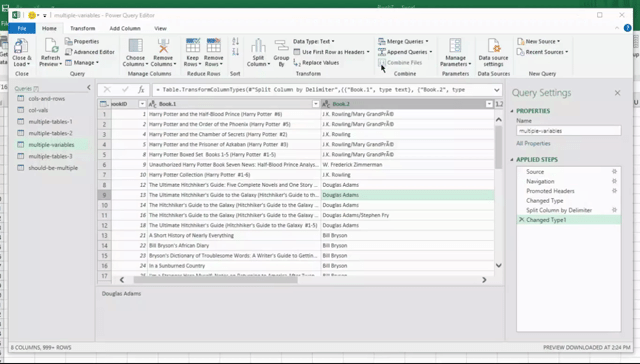Click Split Column icon
The height and width of the screenshot is (364, 640).
pyautogui.click(x=258, y=46)
